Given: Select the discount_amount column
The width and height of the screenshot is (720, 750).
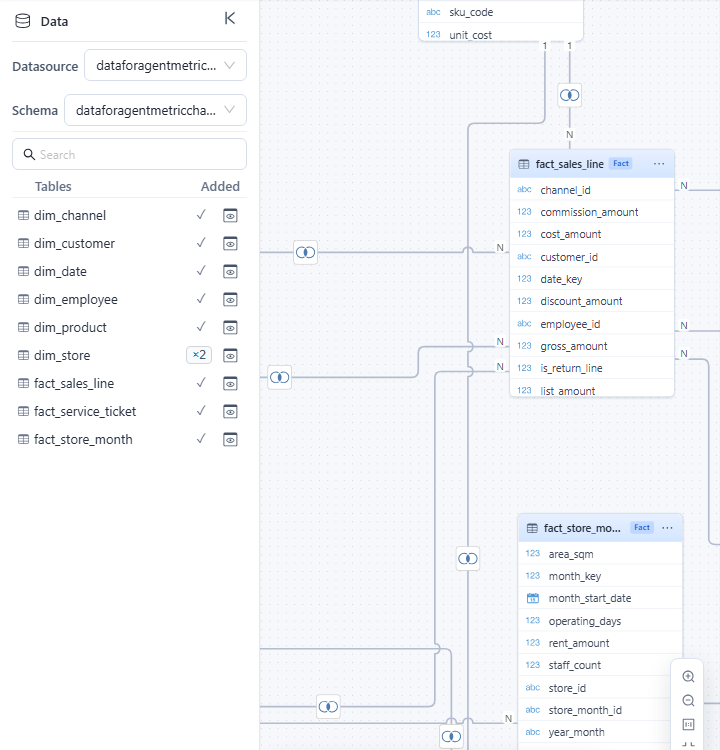Looking at the screenshot, I should pos(592,301).
